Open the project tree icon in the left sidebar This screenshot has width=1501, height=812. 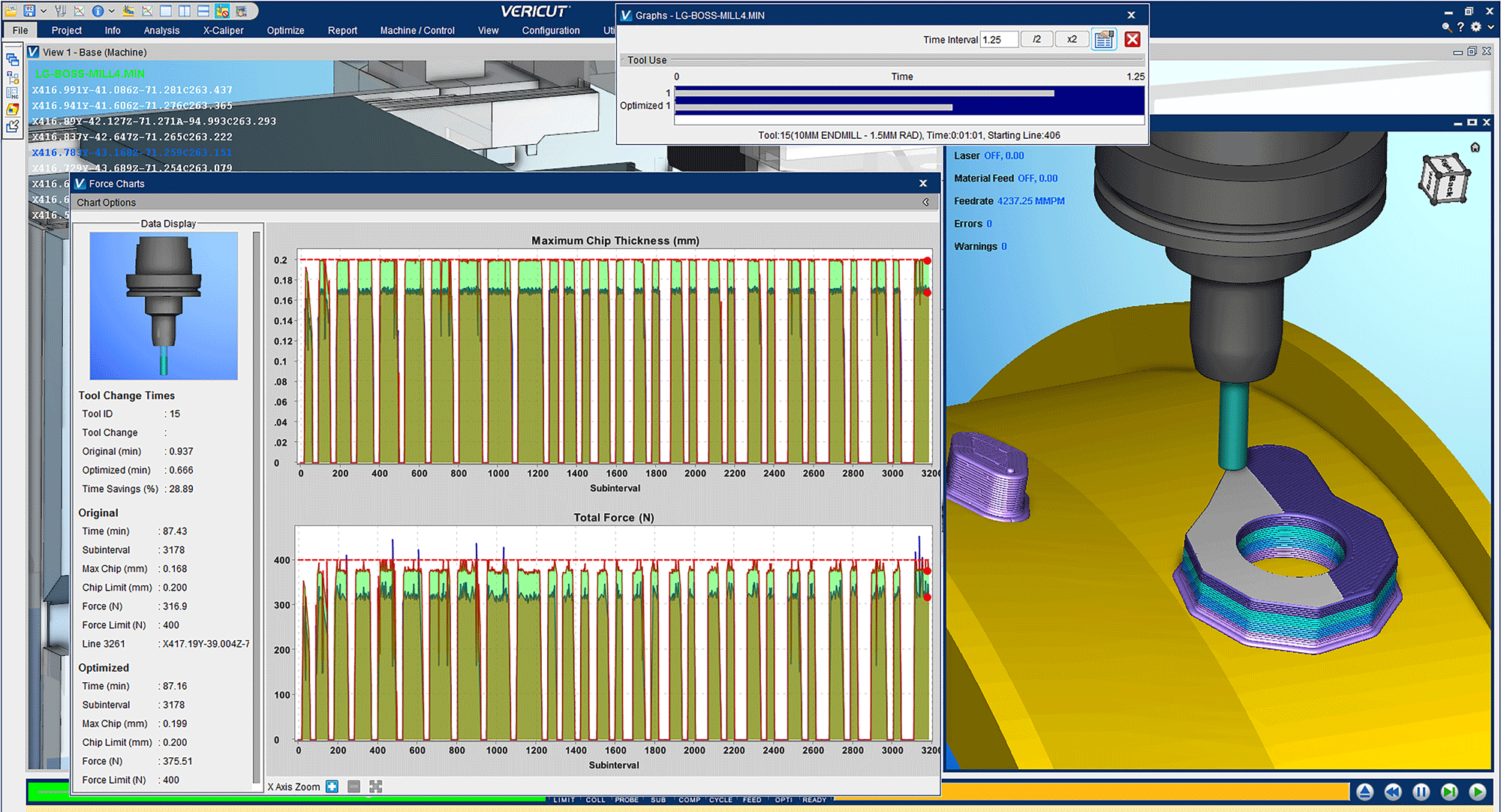point(13,77)
